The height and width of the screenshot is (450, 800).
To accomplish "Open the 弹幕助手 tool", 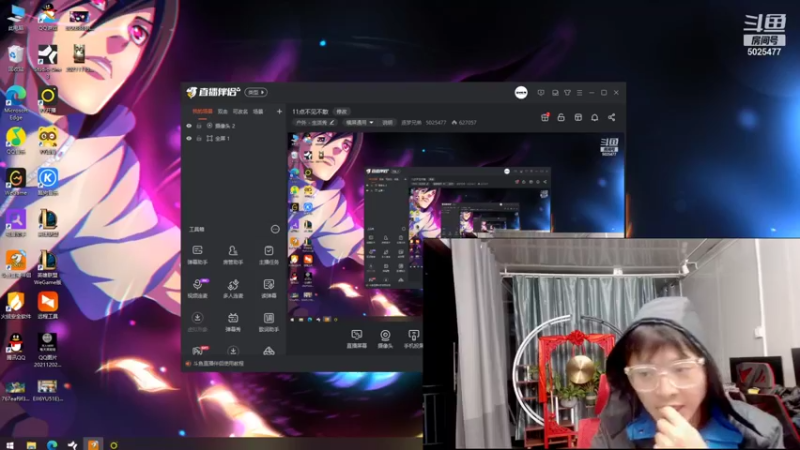I will pos(197,254).
